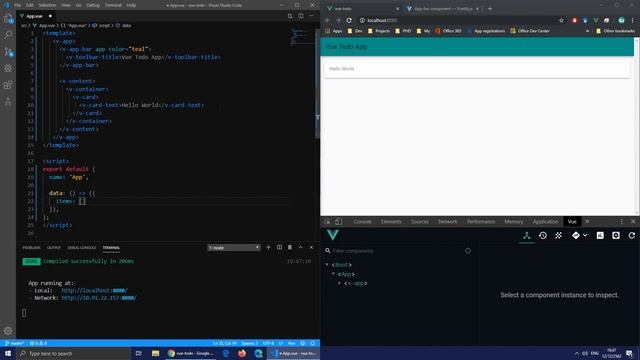Click the split terminal icon

coord(279,247)
